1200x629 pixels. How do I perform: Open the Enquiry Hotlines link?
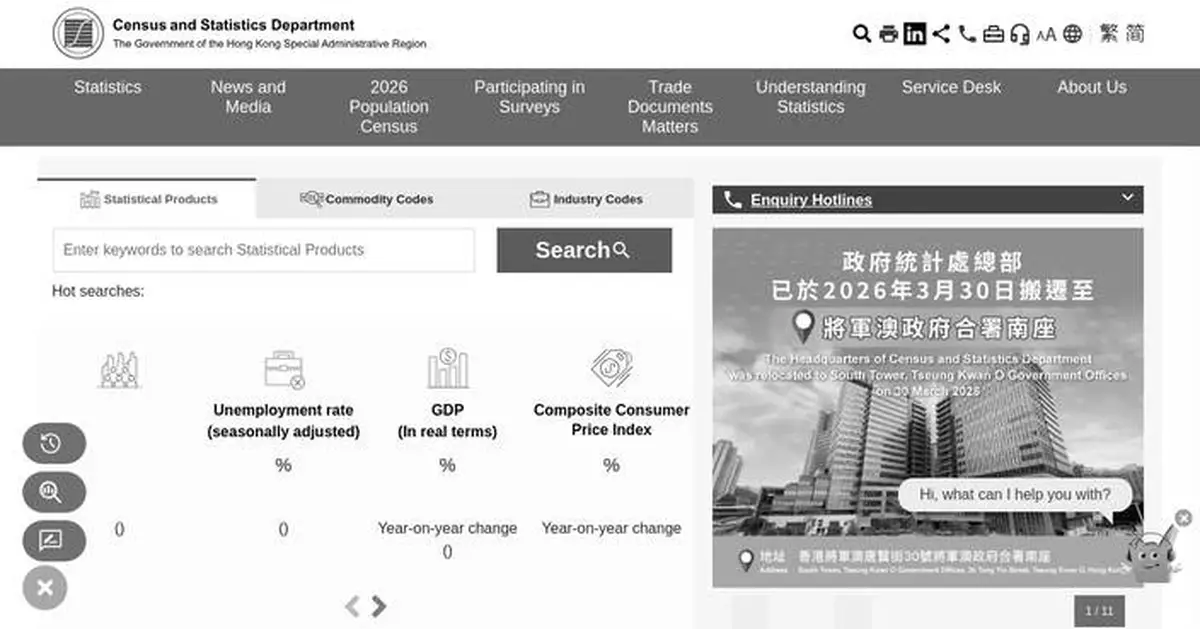(811, 200)
